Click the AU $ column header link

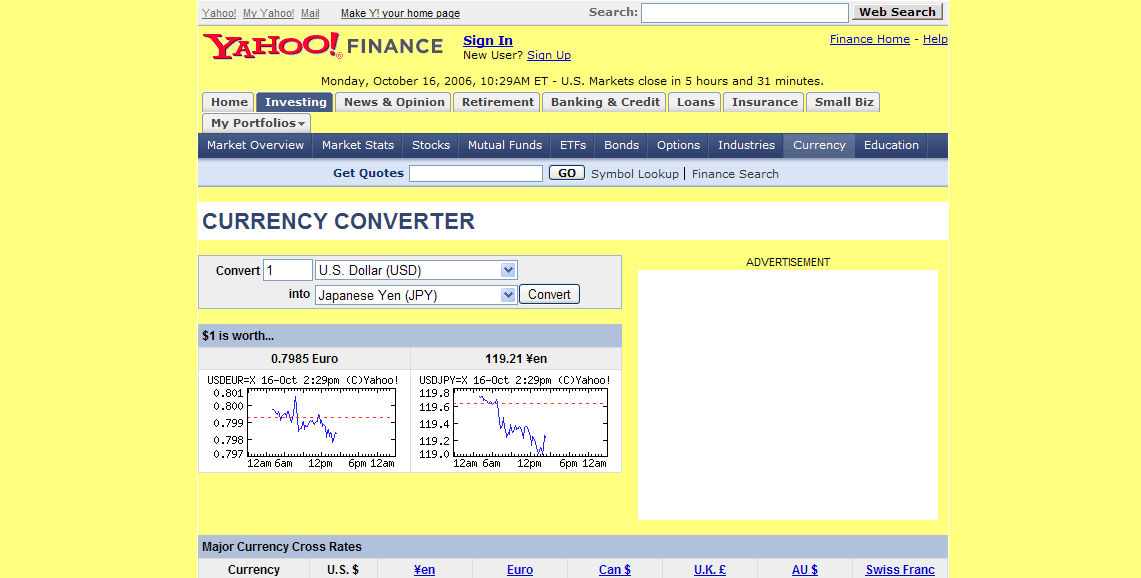[x=805, y=569]
